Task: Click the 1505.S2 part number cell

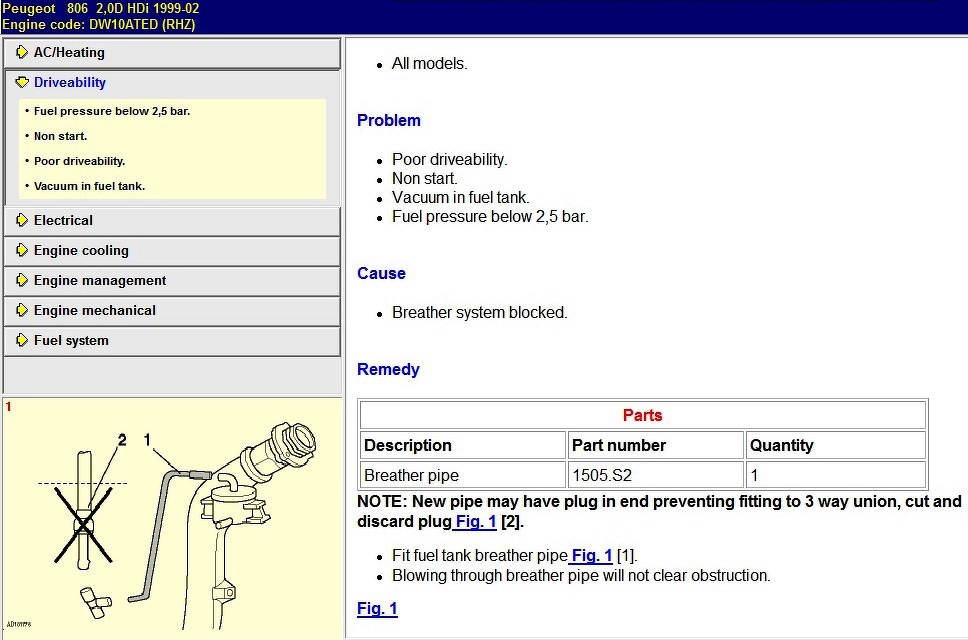Action: click(656, 475)
